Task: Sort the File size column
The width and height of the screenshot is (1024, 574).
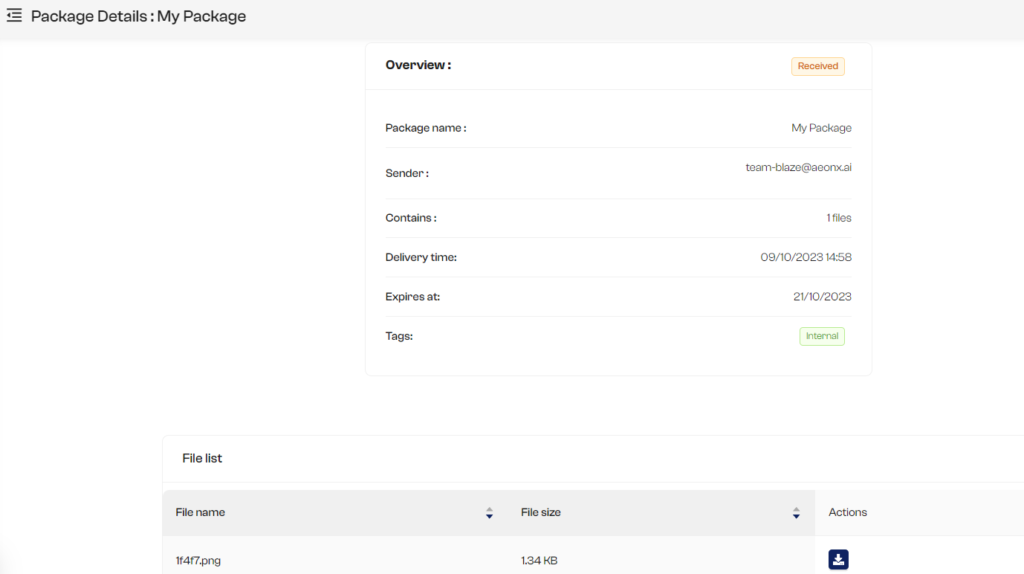Action: pyautogui.click(x=796, y=513)
